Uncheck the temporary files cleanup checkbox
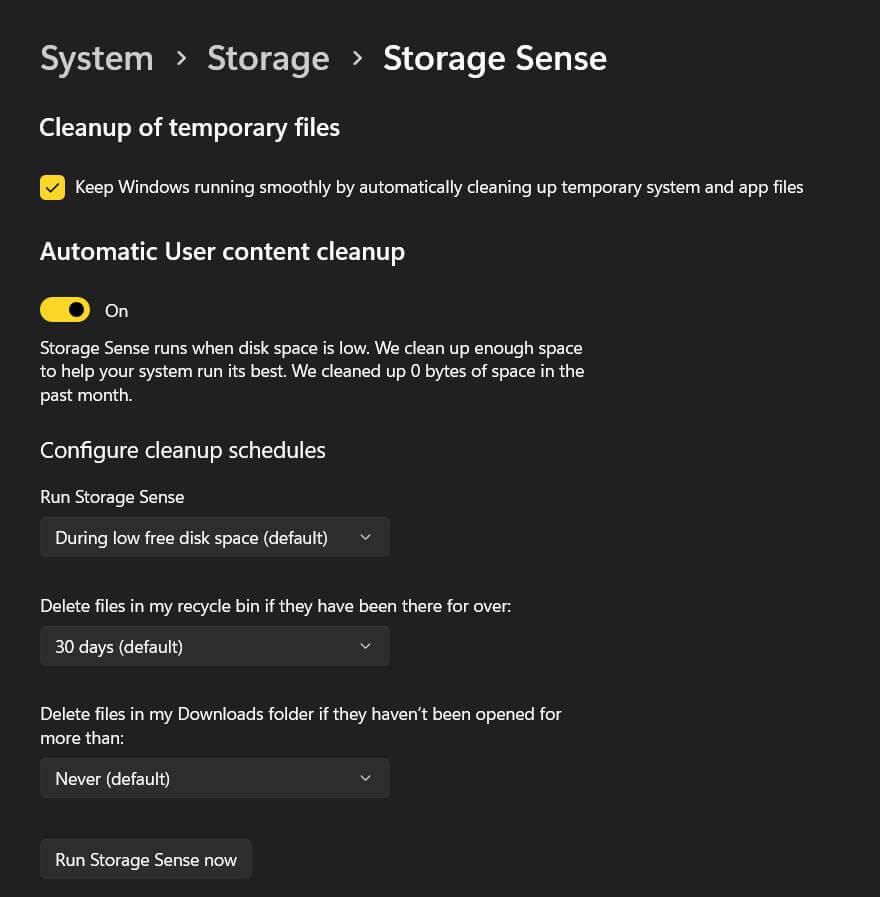Screen dimensions: 880x897 click(52, 187)
